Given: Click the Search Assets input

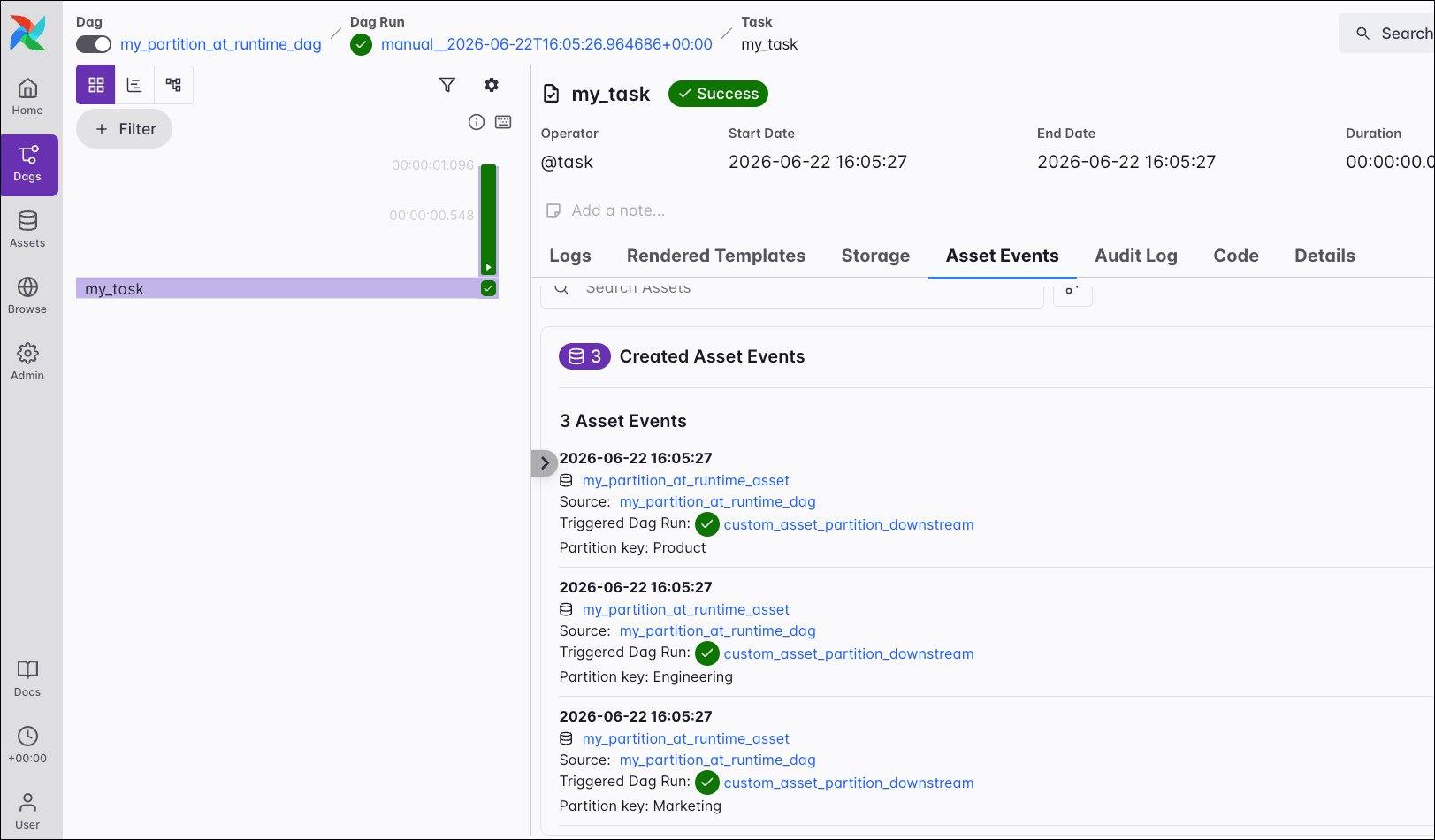Looking at the screenshot, I should (792, 293).
